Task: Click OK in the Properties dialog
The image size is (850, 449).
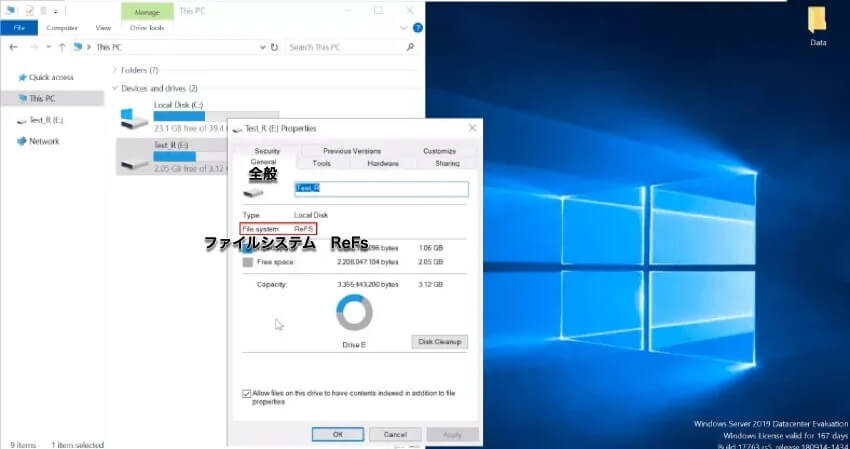Action: pyautogui.click(x=338, y=434)
